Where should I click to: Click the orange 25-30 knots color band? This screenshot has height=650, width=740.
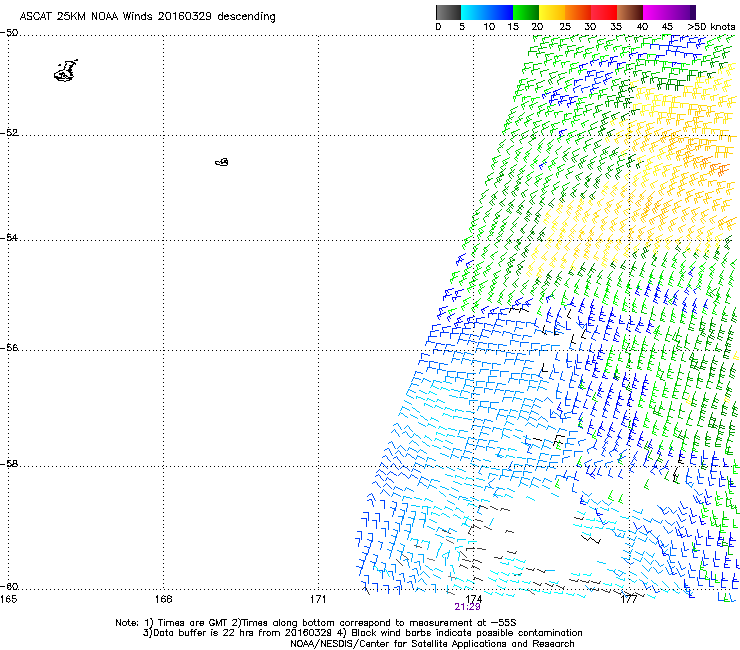click(x=578, y=12)
